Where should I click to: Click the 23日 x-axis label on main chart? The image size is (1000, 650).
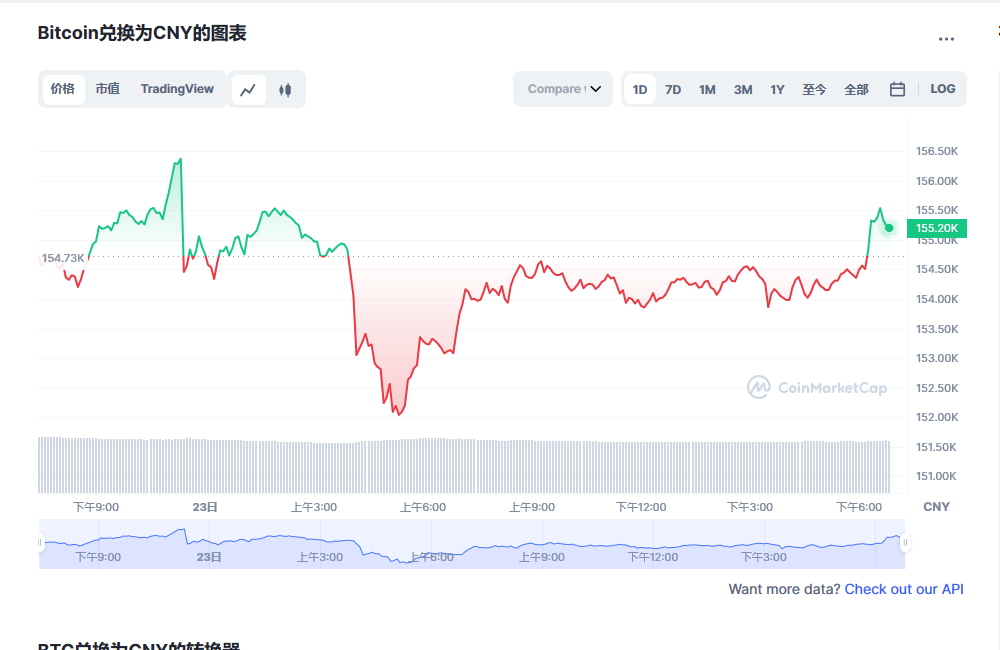(x=205, y=507)
